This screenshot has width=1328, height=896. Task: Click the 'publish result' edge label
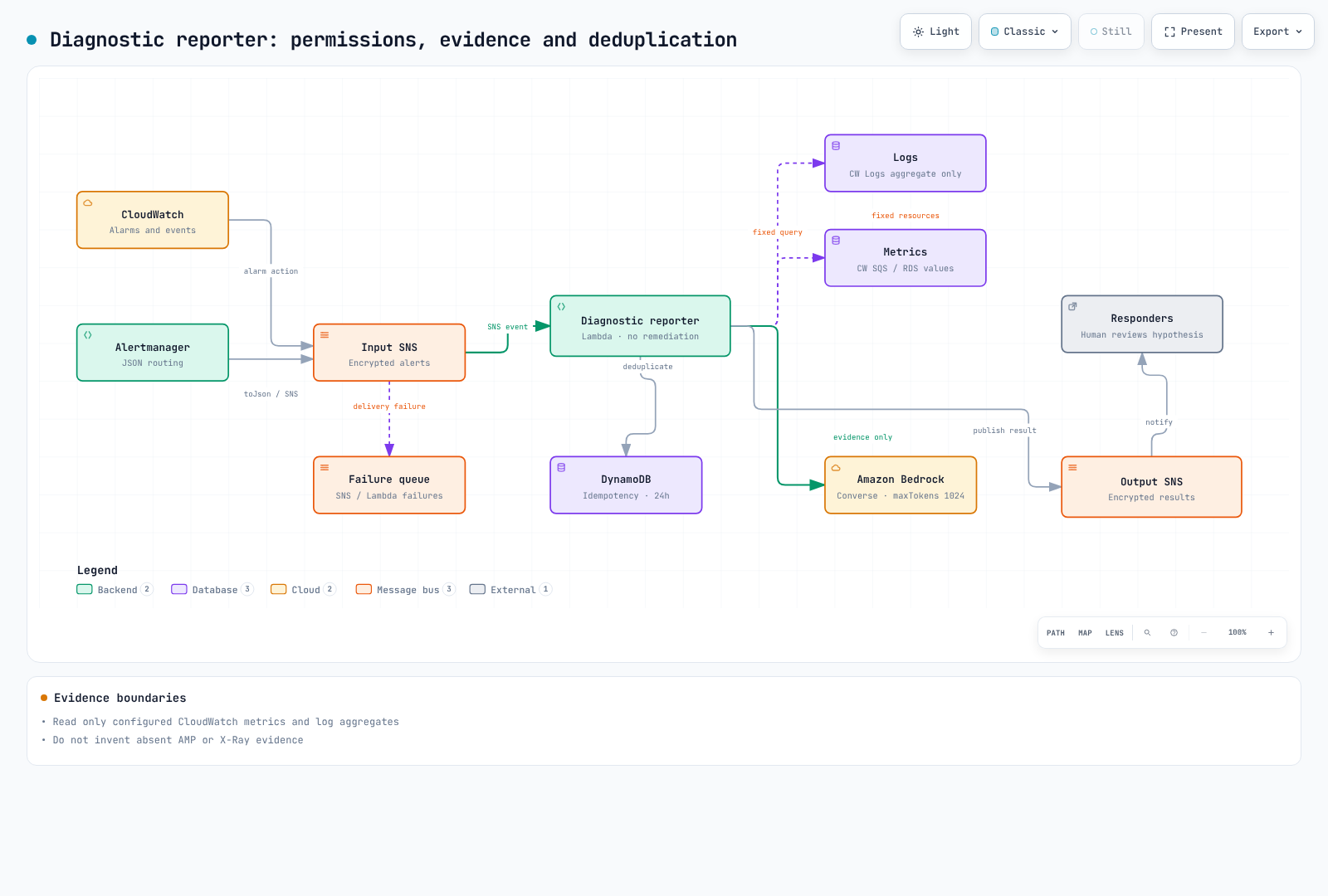[1004, 431]
